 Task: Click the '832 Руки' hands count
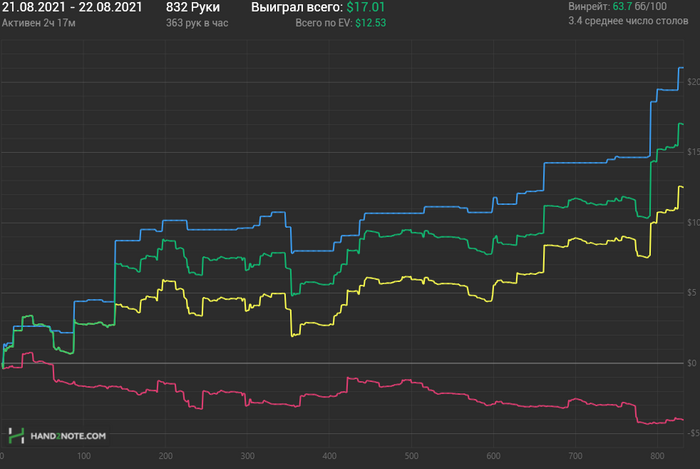(193, 7)
